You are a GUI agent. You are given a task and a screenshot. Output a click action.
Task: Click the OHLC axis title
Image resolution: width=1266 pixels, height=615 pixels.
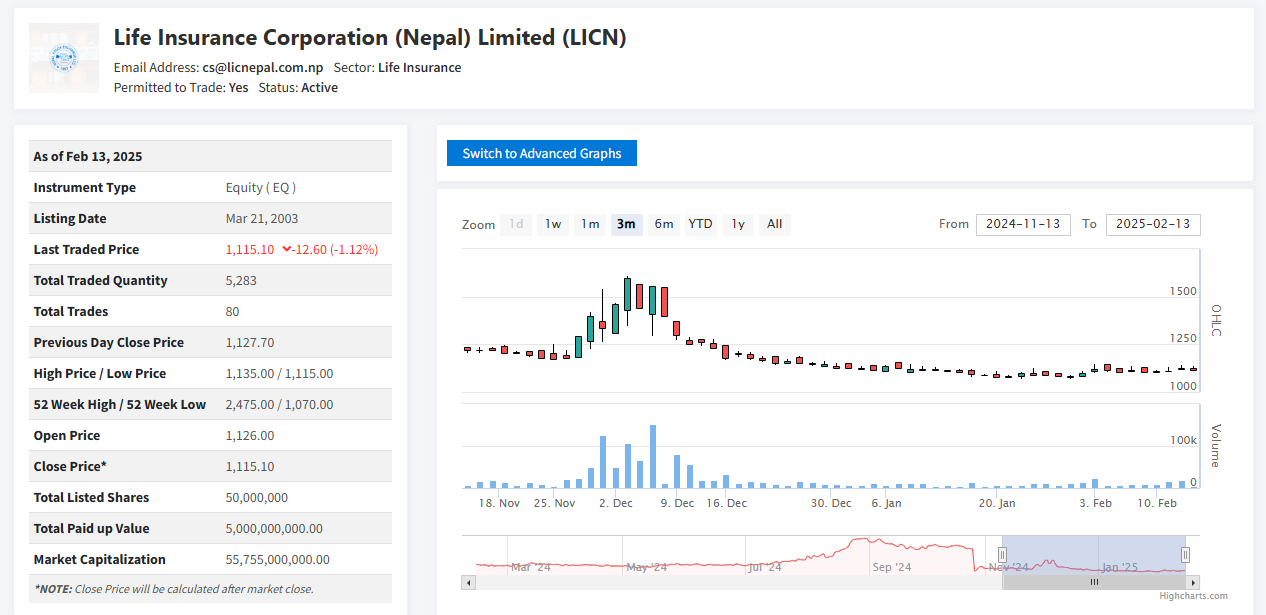pos(1217,320)
